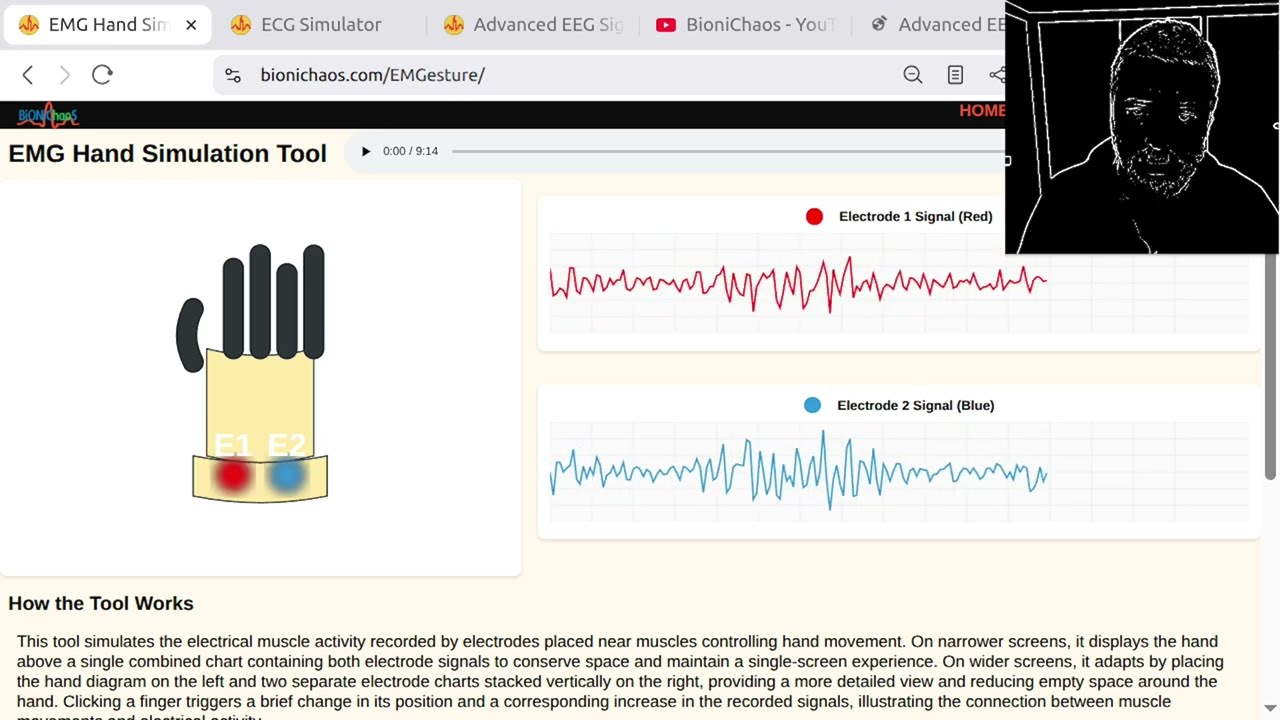Viewport: 1280px width, 720px height.
Task: Toggle the Electrode 2 Signal (Blue) legend
Action: coord(899,405)
